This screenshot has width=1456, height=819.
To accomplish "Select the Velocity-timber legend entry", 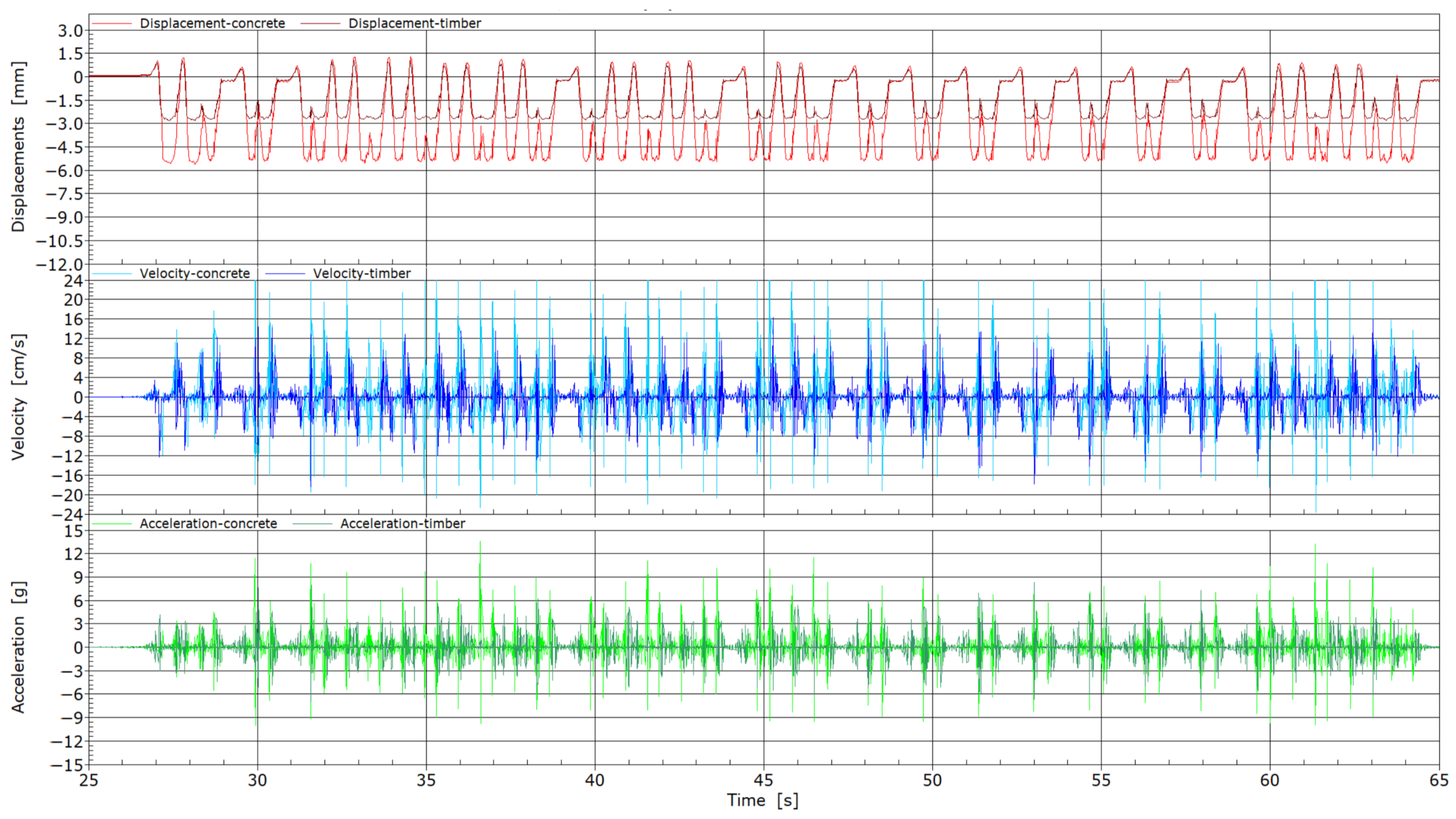I will click(362, 273).
